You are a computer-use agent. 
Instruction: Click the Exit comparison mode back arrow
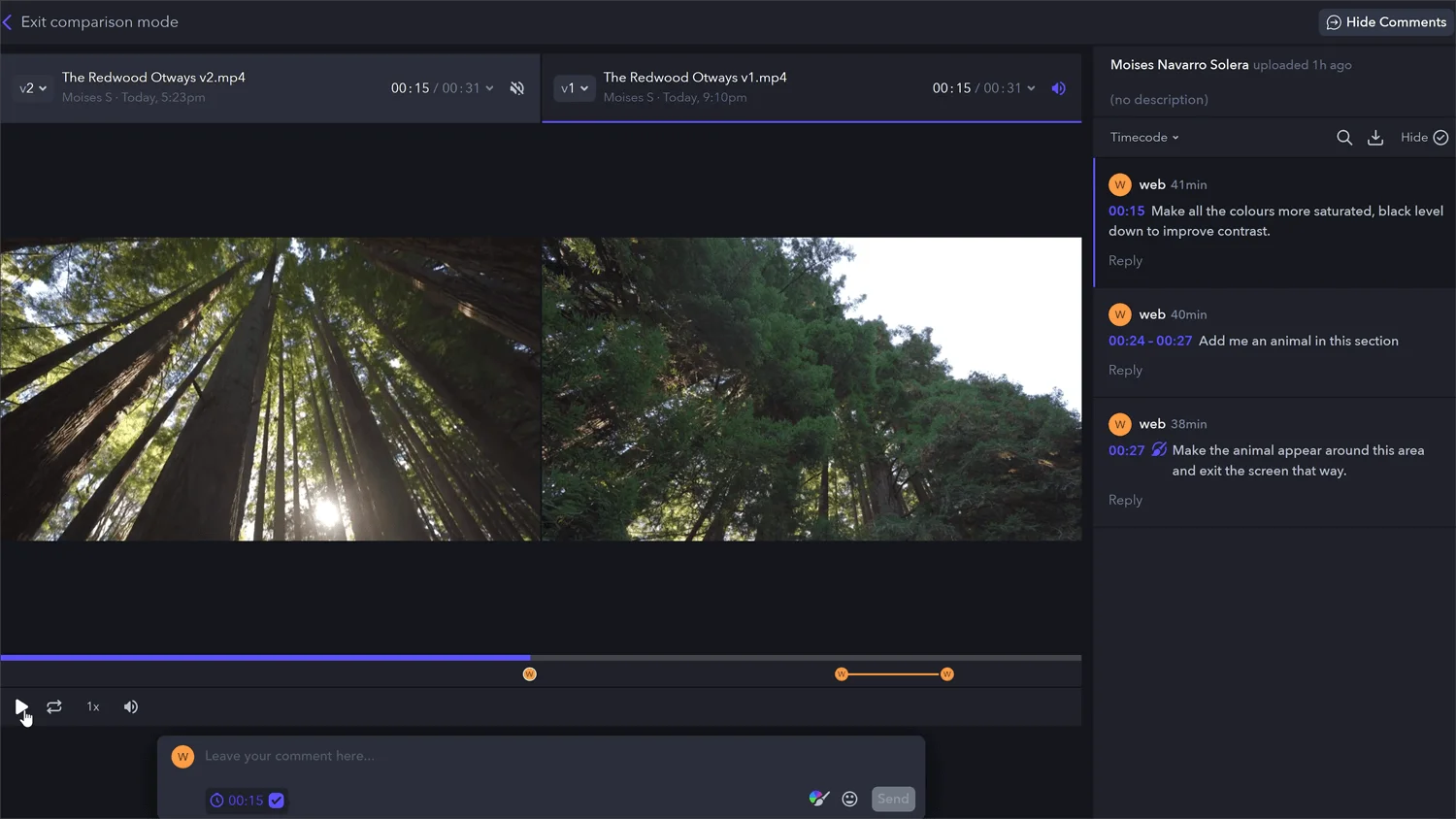point(8,22)
